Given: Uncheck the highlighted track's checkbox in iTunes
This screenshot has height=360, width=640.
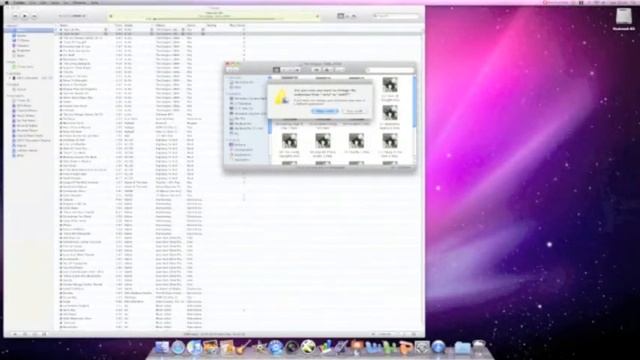Looking at the screenshot, I should coord(61,34).
